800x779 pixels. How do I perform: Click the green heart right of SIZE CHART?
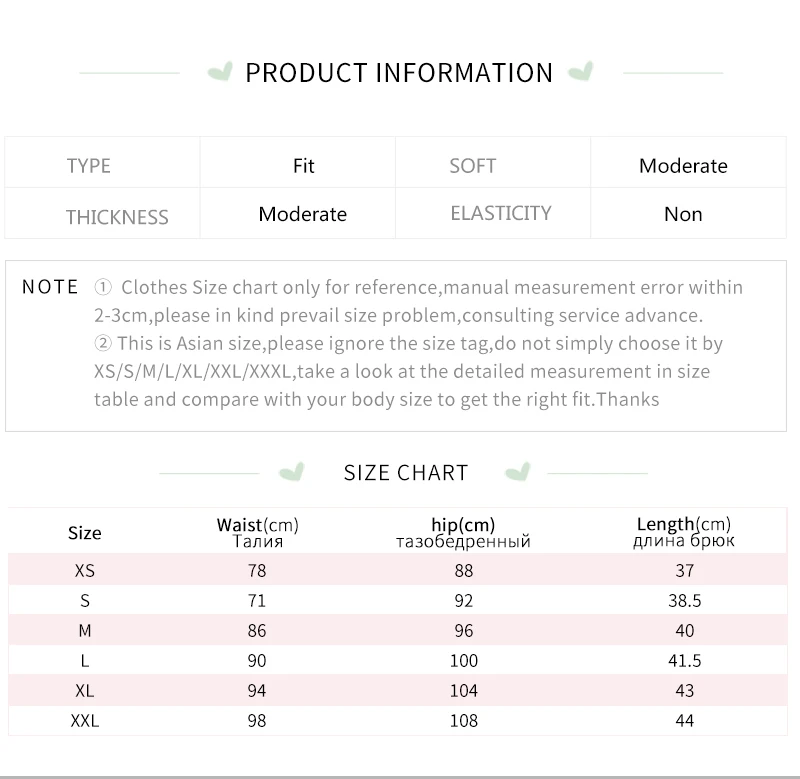point(517,472)
